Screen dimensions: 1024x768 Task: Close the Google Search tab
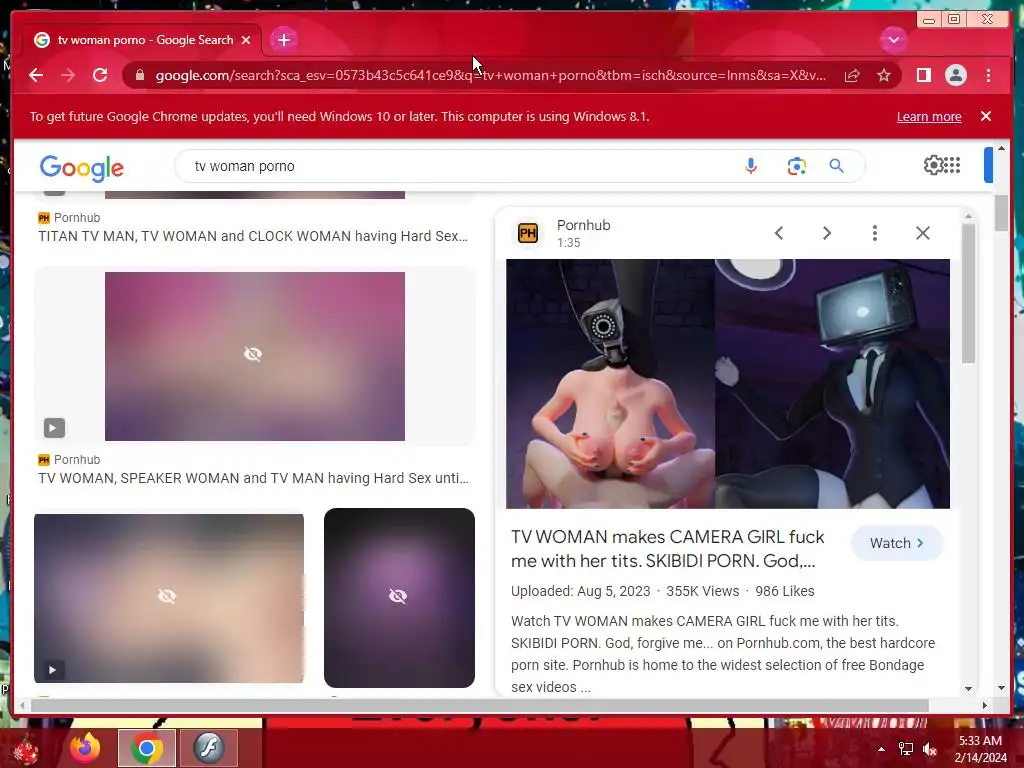246,40
